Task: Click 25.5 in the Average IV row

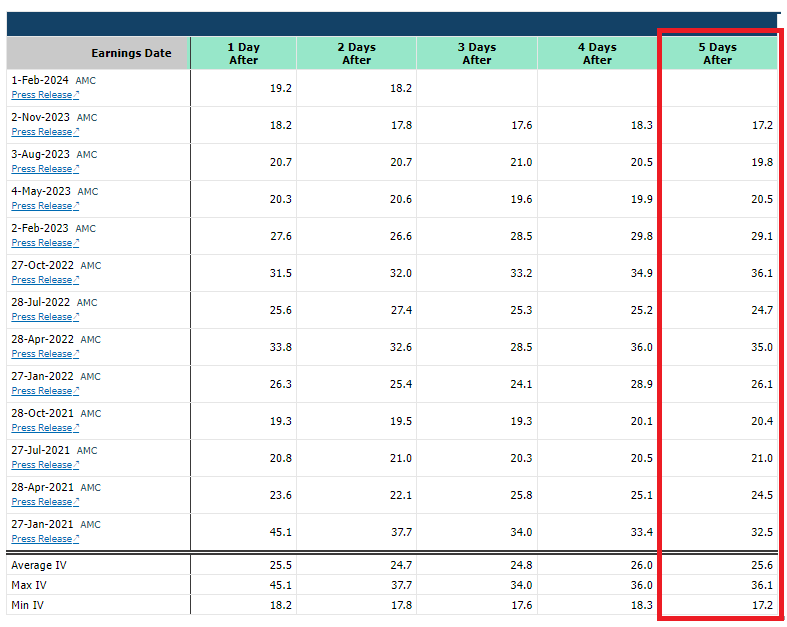Action: 281,565
